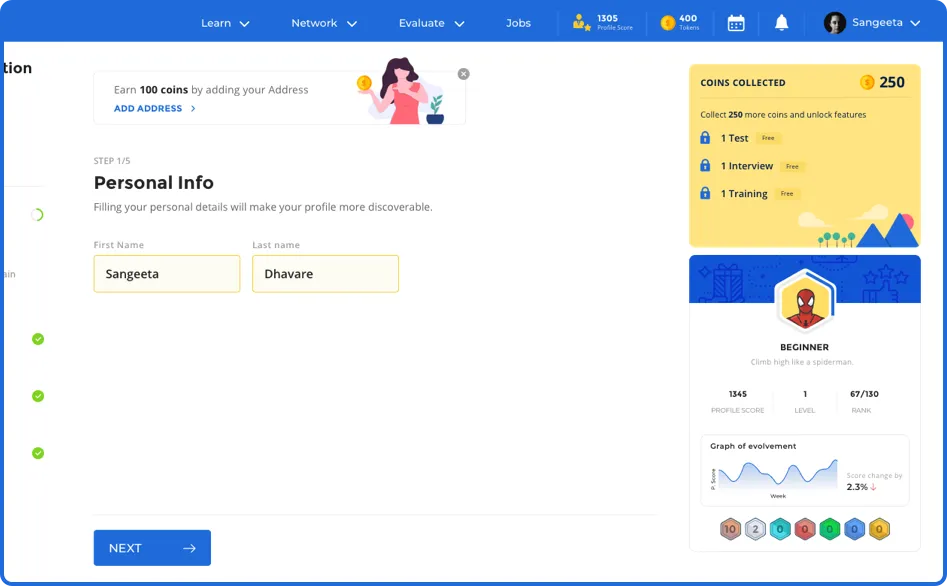Click the yellow hexagon badge
The height and width of the screenshot is (586, 947).
click(x=879, y=529)
